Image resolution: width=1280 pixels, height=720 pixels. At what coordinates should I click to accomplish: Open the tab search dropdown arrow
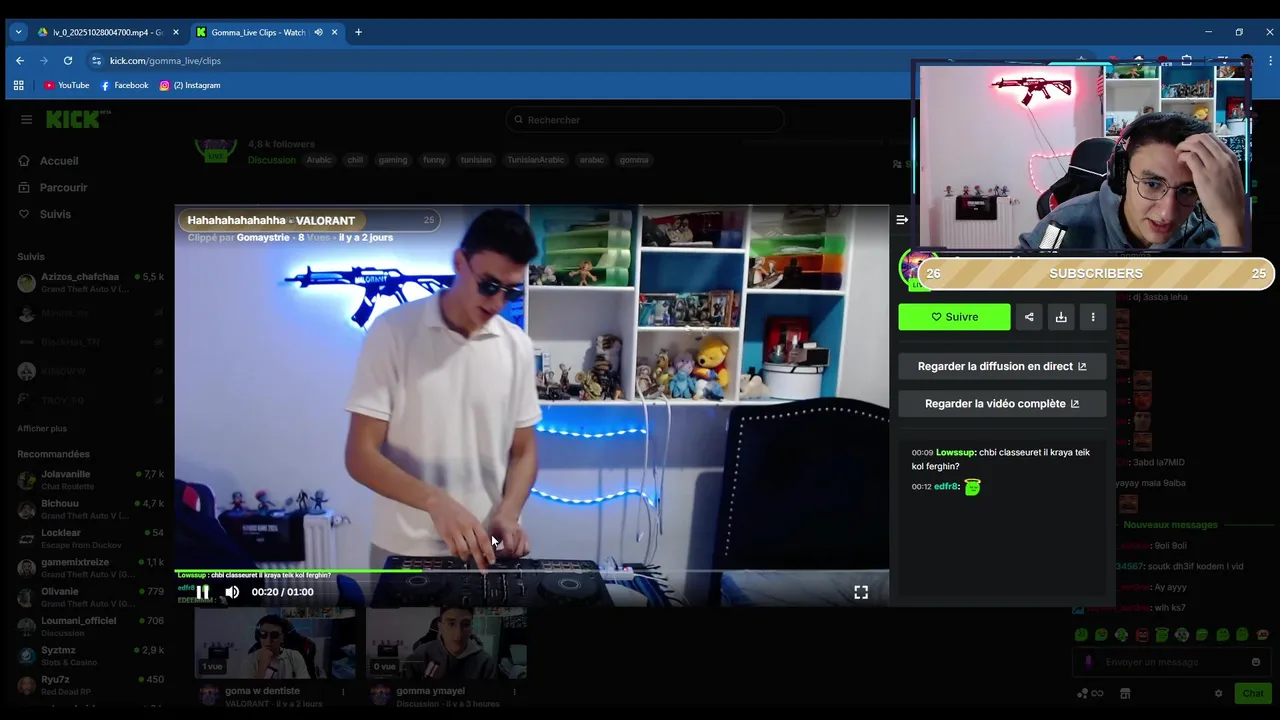(18, 32)
